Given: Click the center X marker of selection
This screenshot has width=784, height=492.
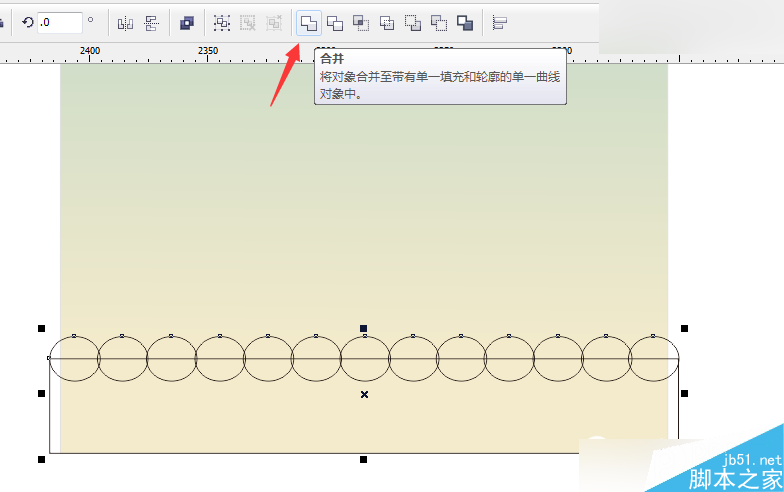Looking at the screenshot, I should (364, 394).
